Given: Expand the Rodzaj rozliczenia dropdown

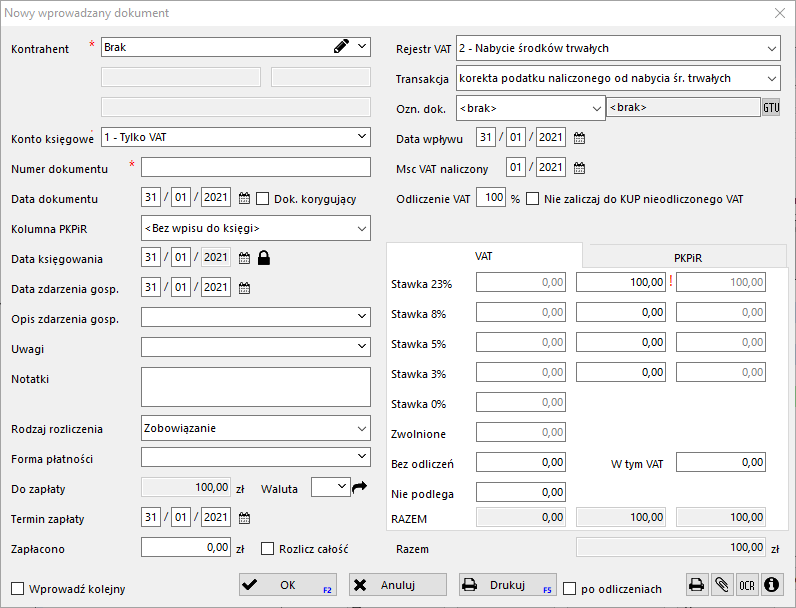Looking at the screenshot, I should pyautogui.click(x=256, y=428).
